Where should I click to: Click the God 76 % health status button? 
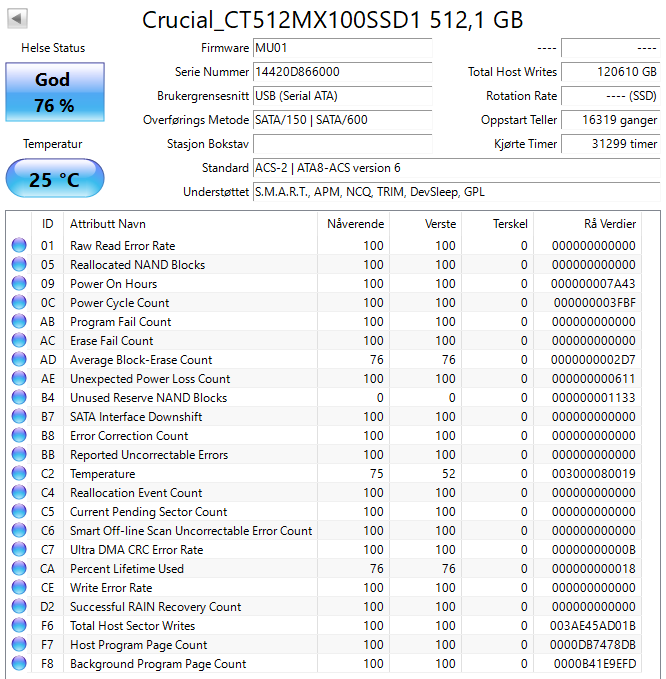53,92
